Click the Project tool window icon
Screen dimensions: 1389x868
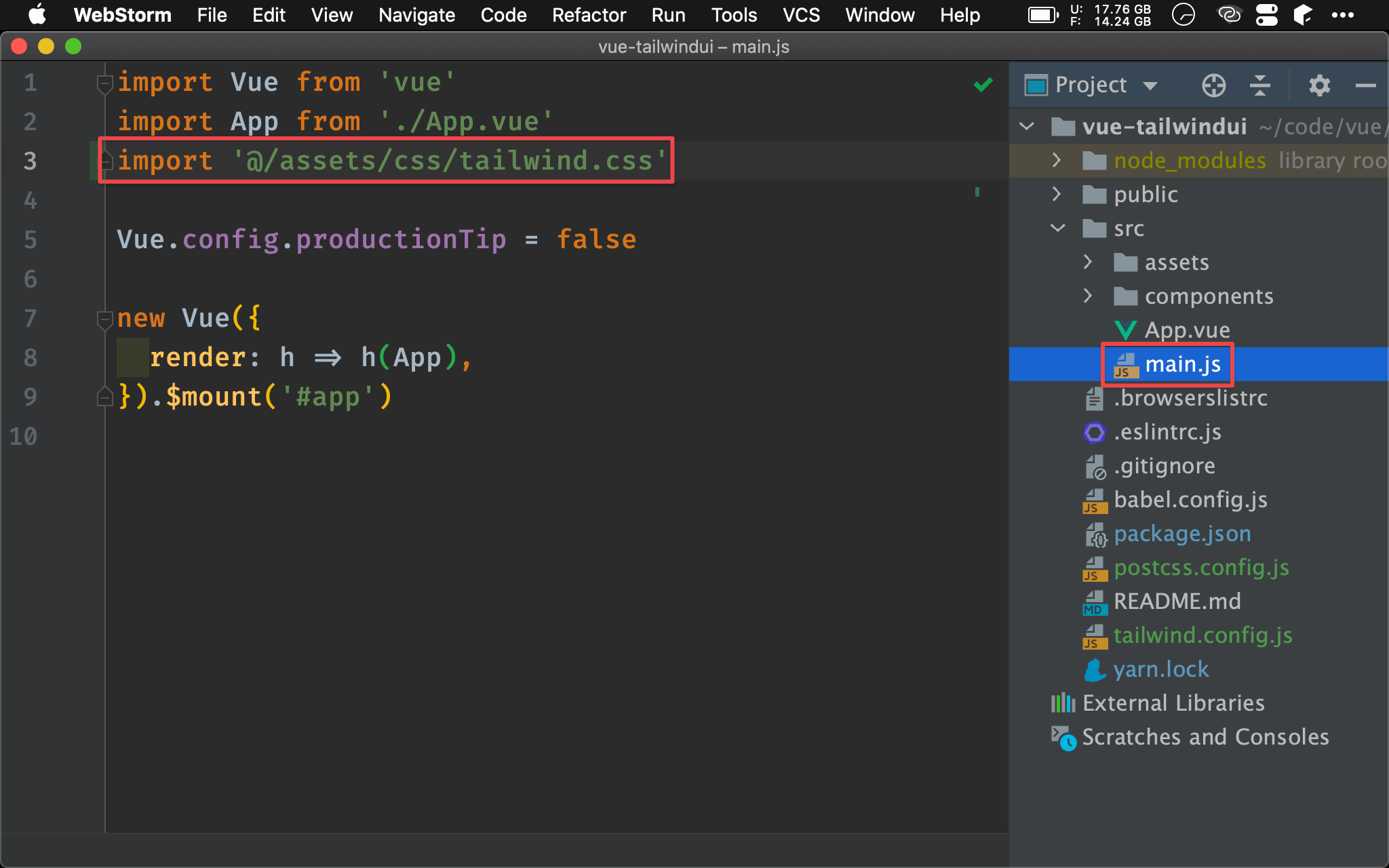(1036, 85)
